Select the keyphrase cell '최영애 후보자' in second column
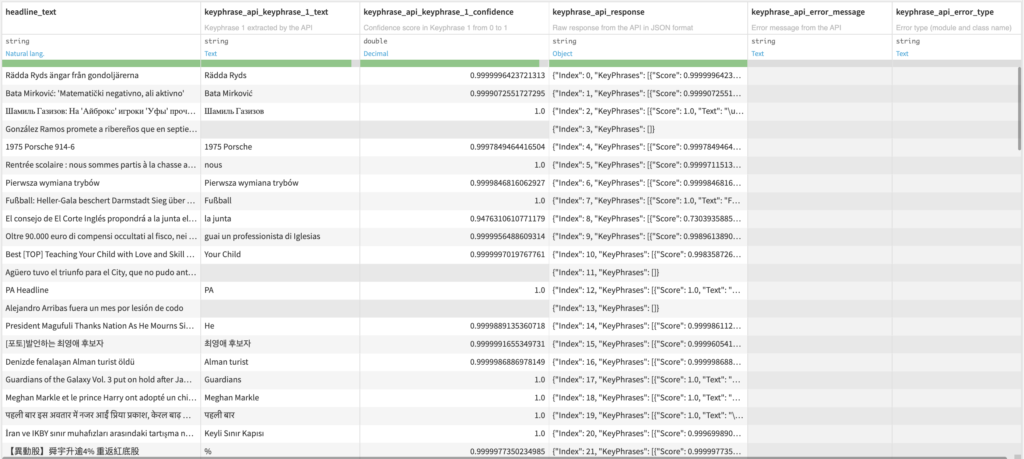The image size is (1024, 459). (280, 343)
